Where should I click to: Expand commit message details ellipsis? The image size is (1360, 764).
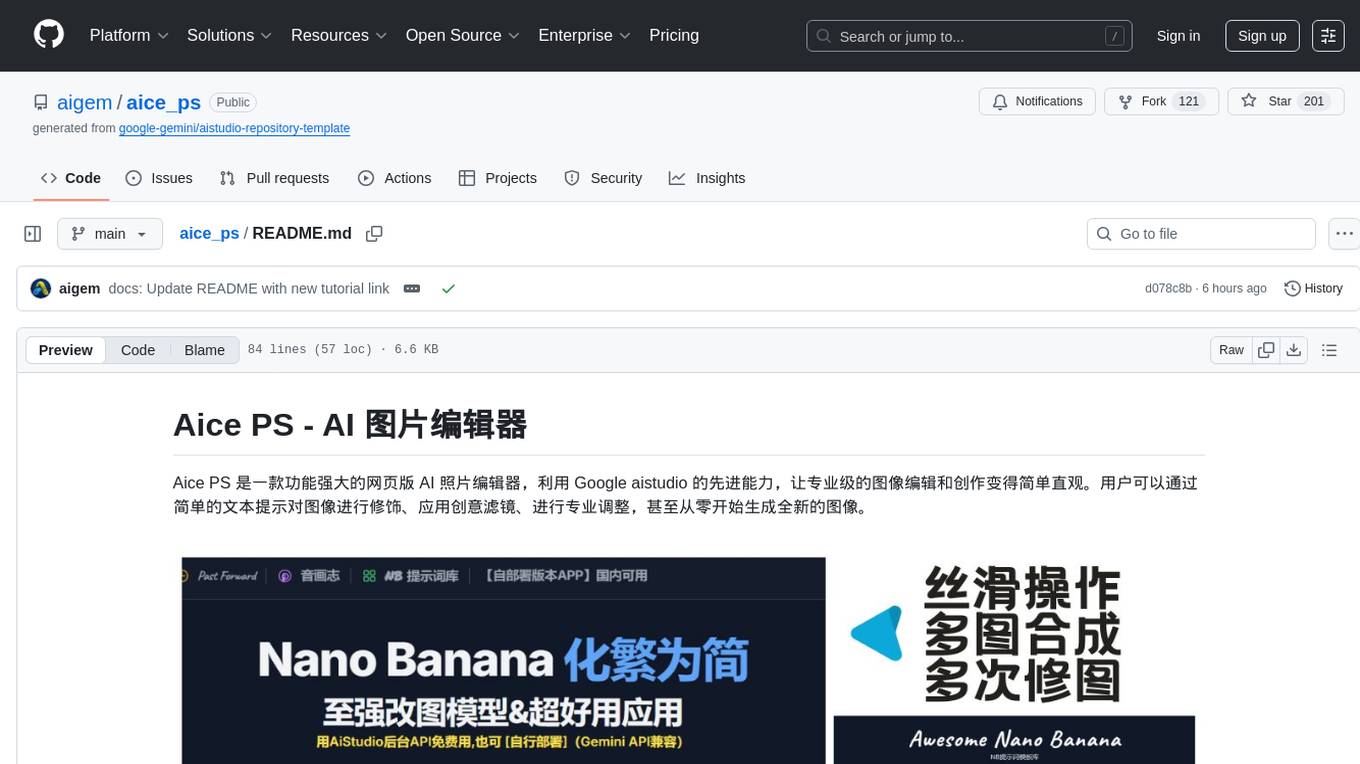[x=412, y=288]
